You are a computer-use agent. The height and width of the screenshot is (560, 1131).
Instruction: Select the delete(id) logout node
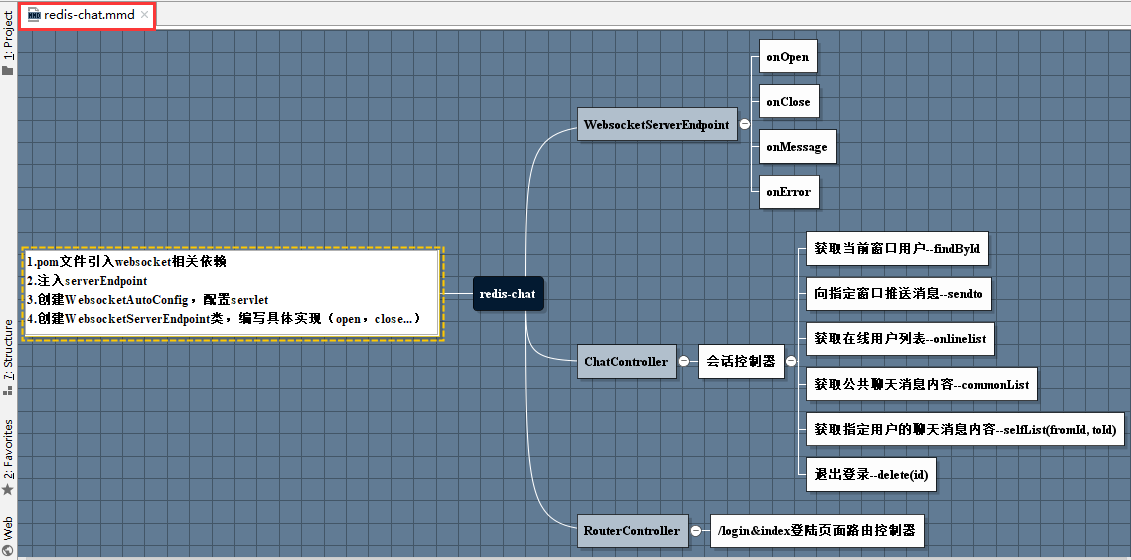tap(870, 475)
